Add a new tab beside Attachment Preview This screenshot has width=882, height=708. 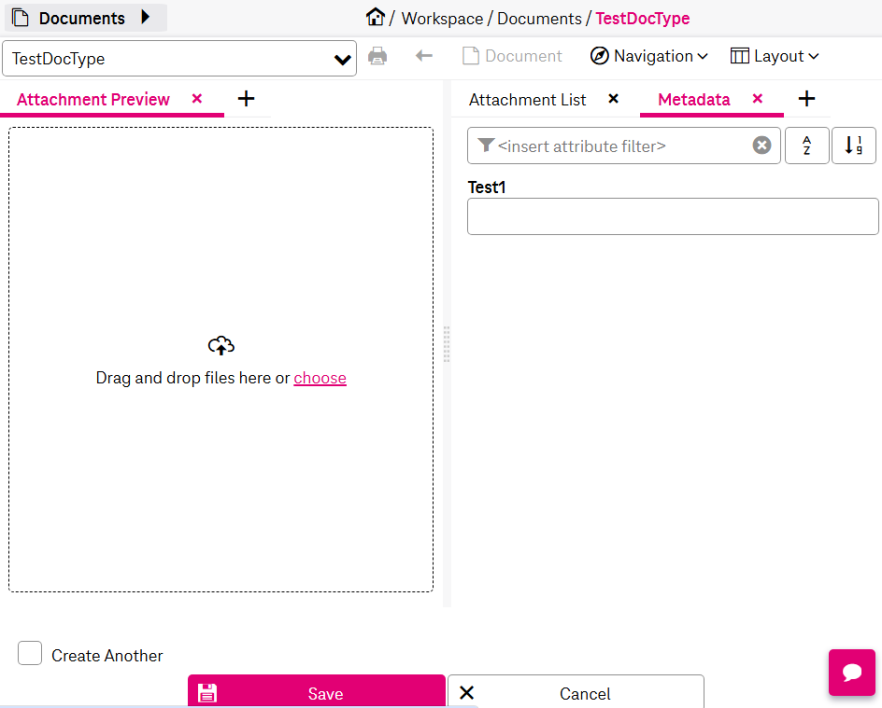(246, 98)
